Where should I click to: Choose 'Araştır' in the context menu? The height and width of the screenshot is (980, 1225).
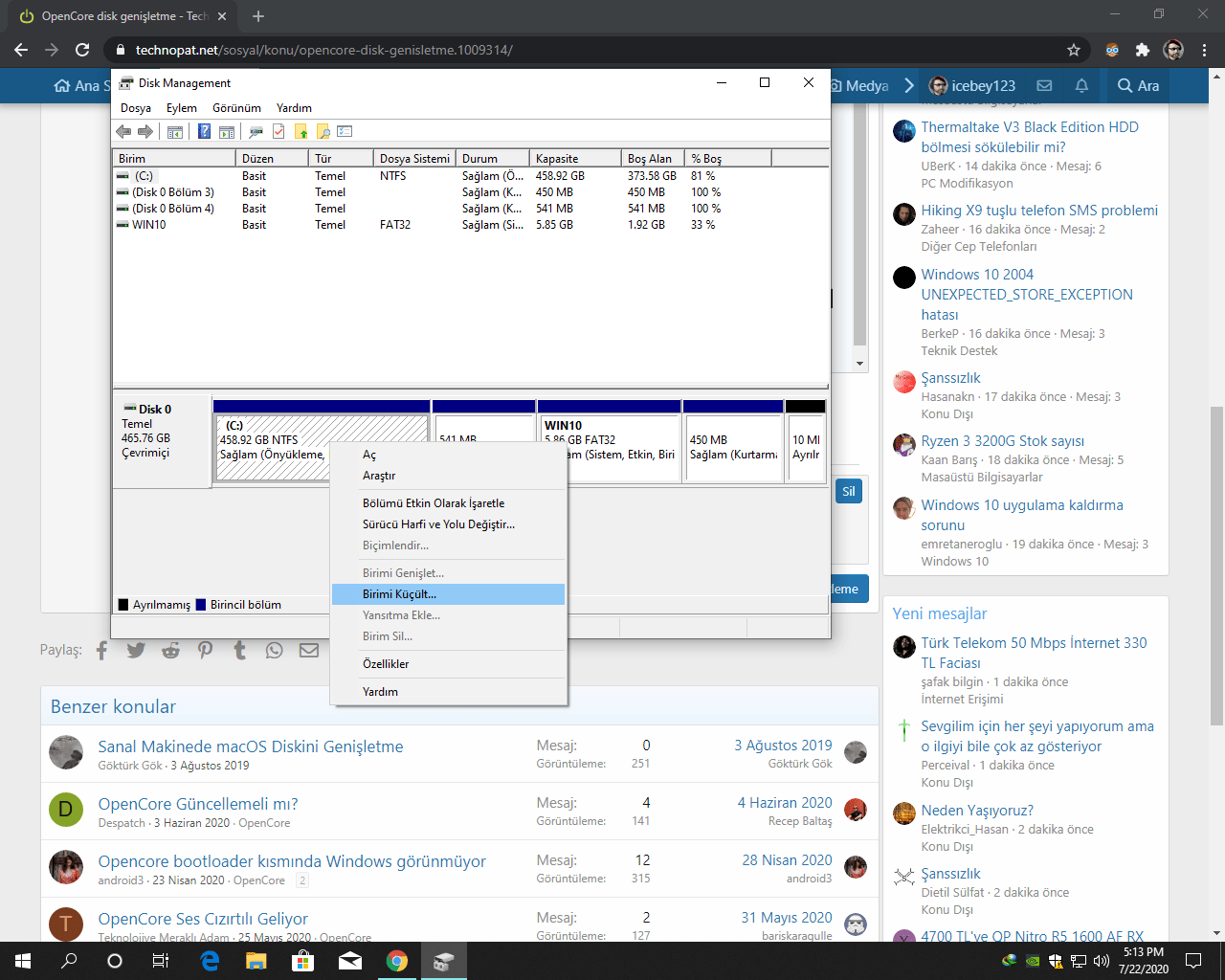448,476
